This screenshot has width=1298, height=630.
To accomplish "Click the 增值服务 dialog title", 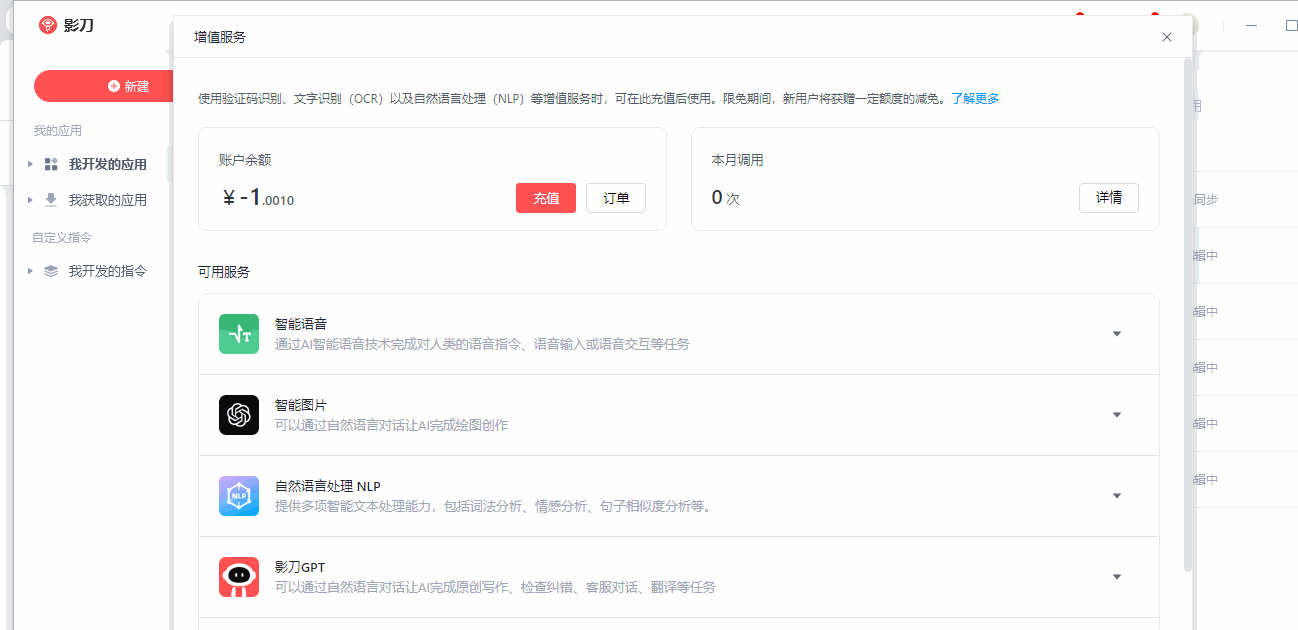I will point(220,37).
